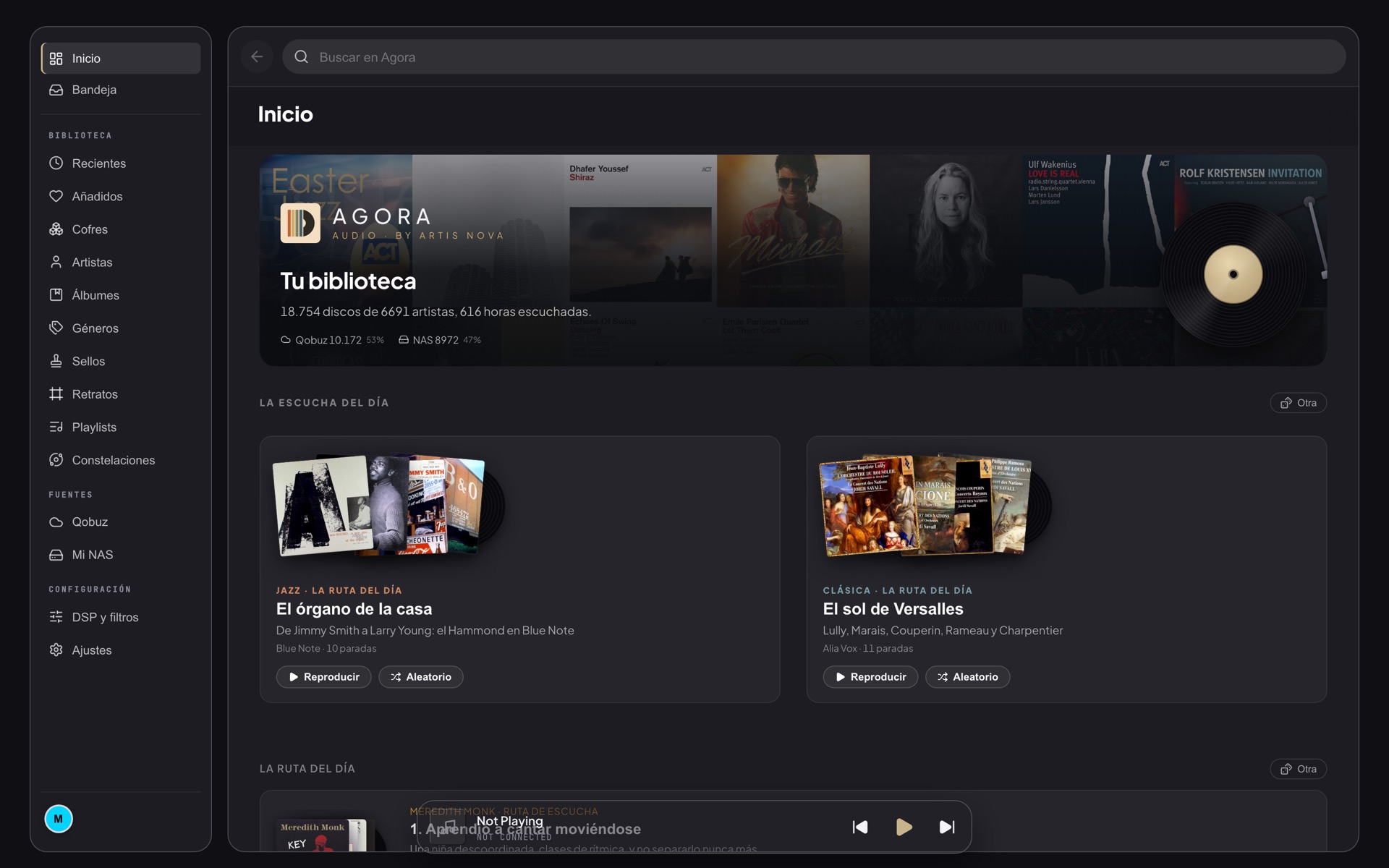The width and height of the screenshot is (1389, 868).
Task: Click Reproducir for El sol de Versalles
Action: click(870, 677)
